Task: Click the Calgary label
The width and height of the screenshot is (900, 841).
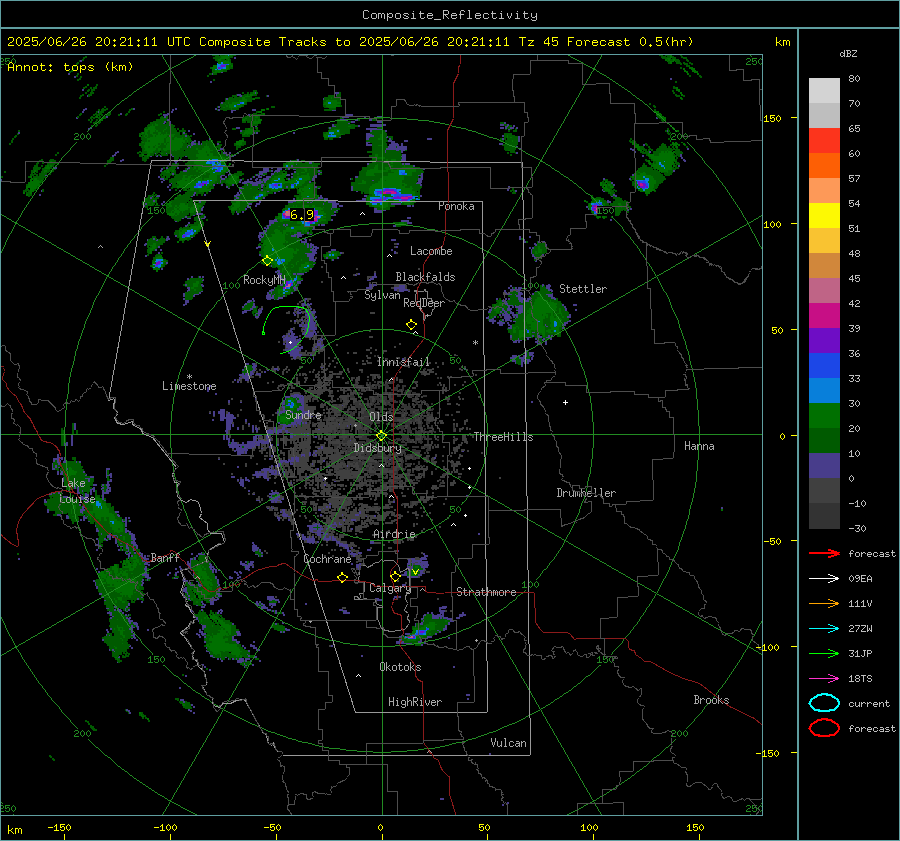Action: (x=390, y=588)
